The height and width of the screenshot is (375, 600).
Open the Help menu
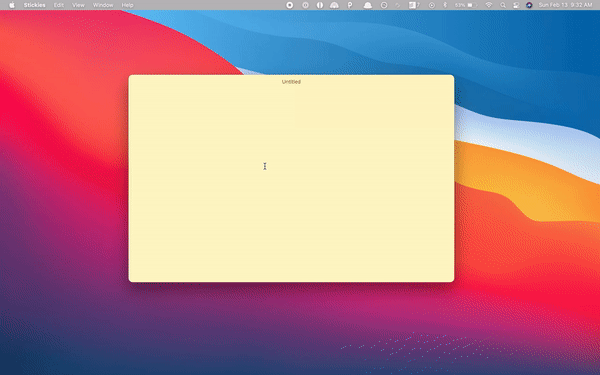coord(127,5)
